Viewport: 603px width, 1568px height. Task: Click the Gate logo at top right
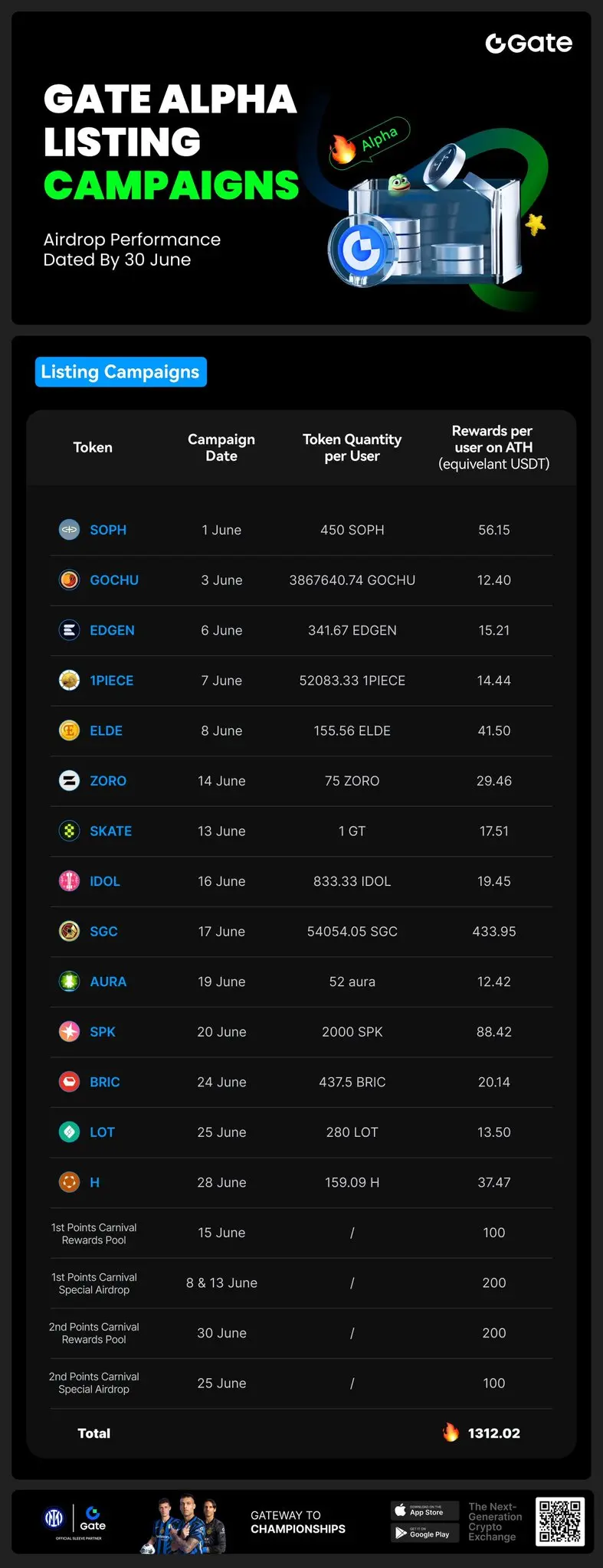529,44
